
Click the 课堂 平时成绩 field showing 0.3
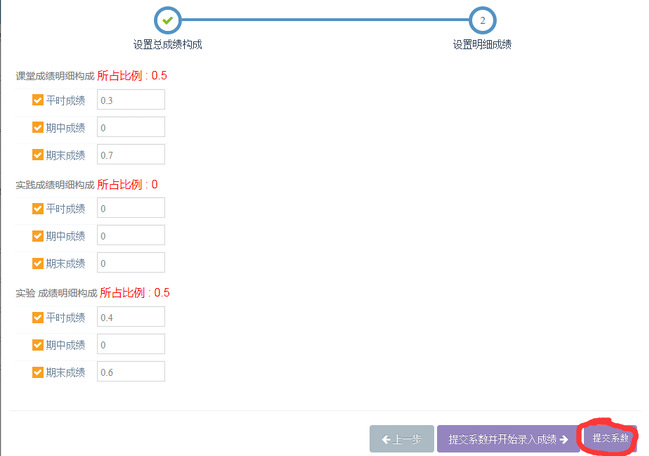pos(130,100)
